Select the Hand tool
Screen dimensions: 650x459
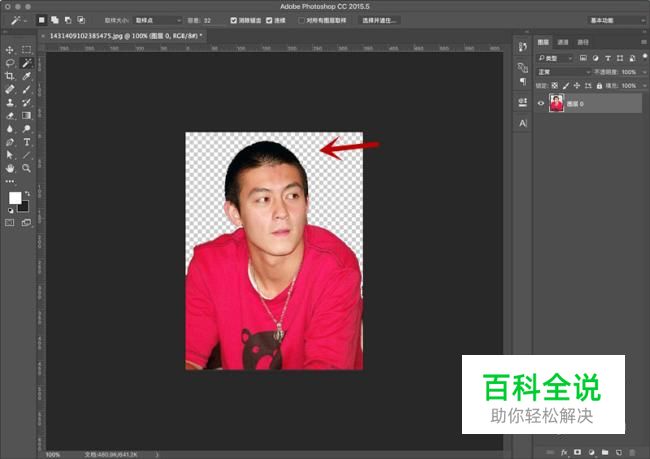10,168
